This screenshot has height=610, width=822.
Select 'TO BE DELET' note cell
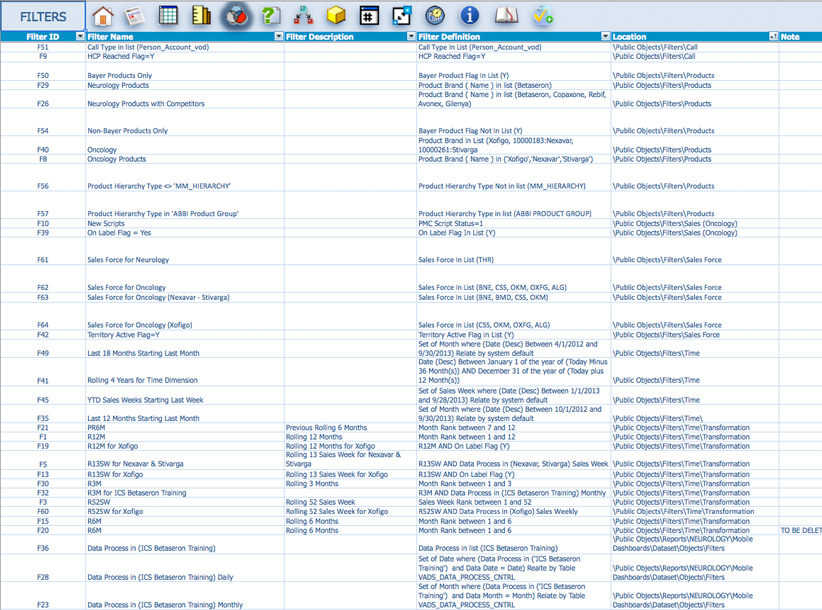click(801, 531)
